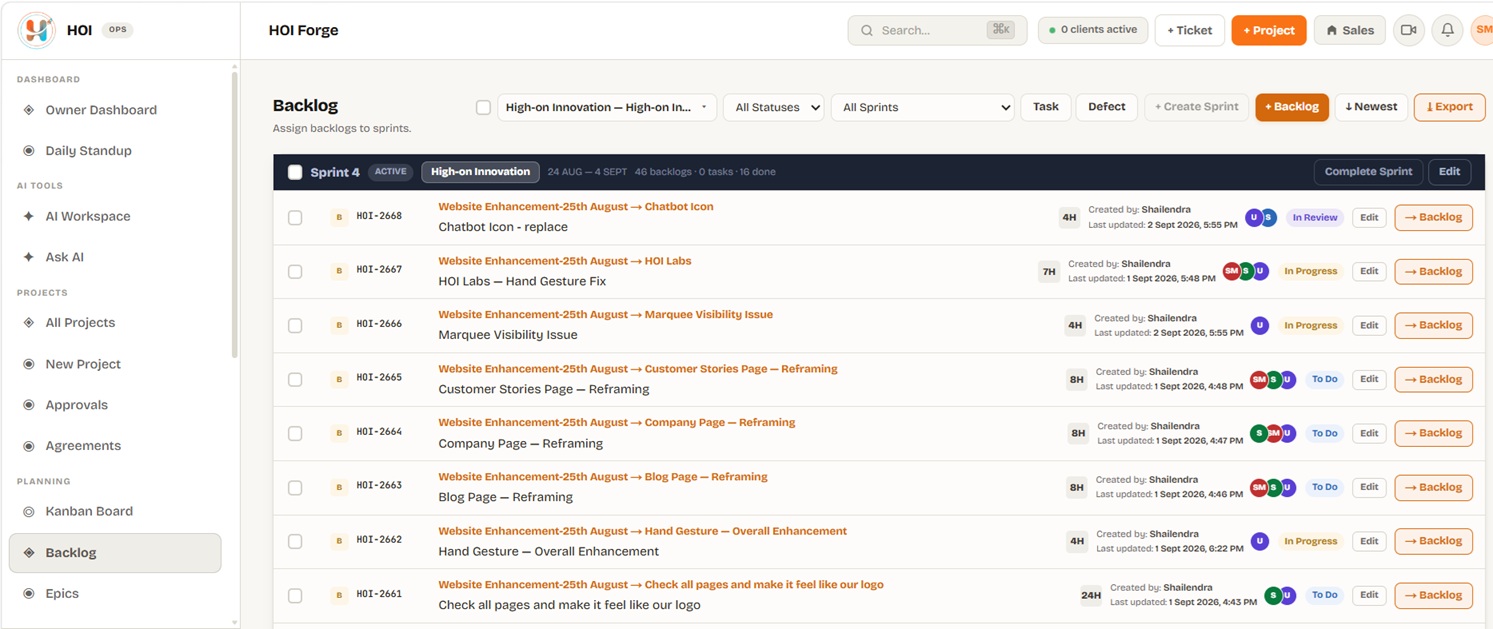Select Backlog in sidebar

pos(115,553)
